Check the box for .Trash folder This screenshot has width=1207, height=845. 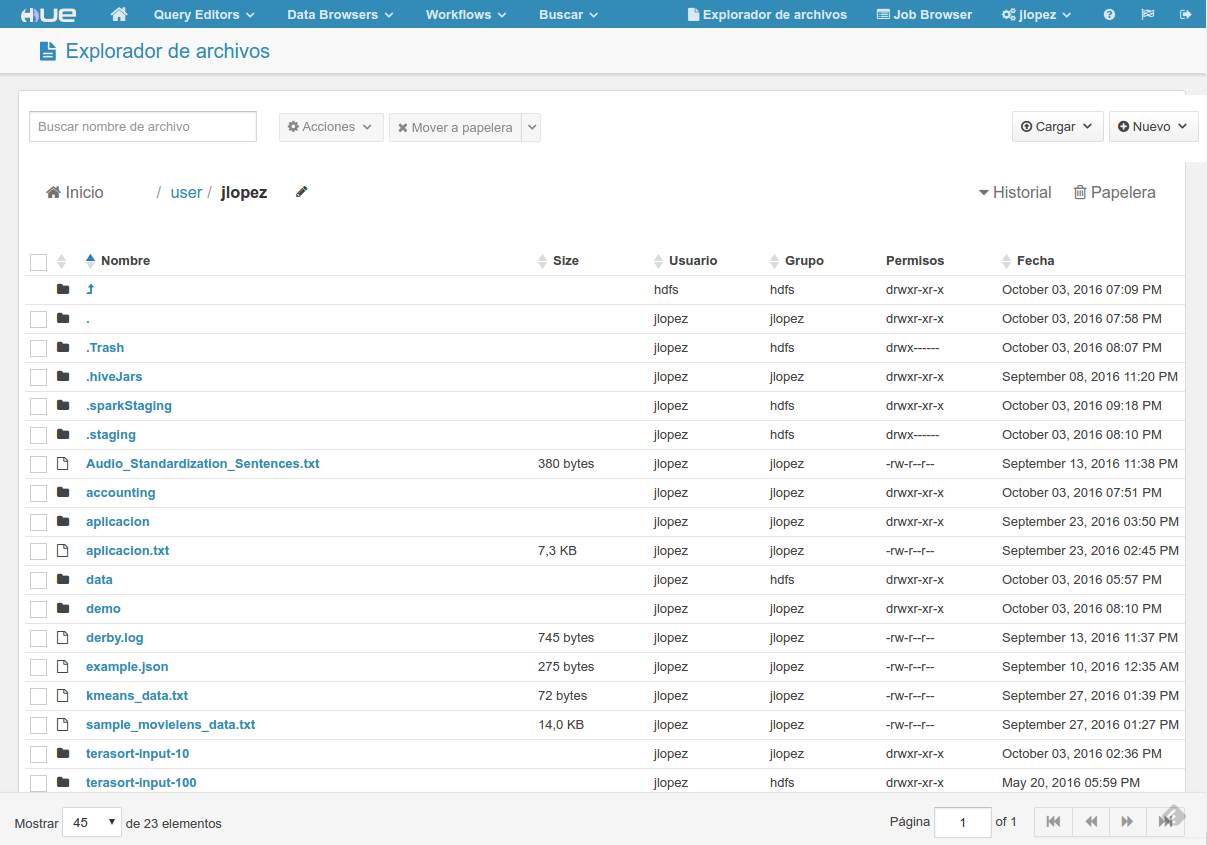point(38,348)
